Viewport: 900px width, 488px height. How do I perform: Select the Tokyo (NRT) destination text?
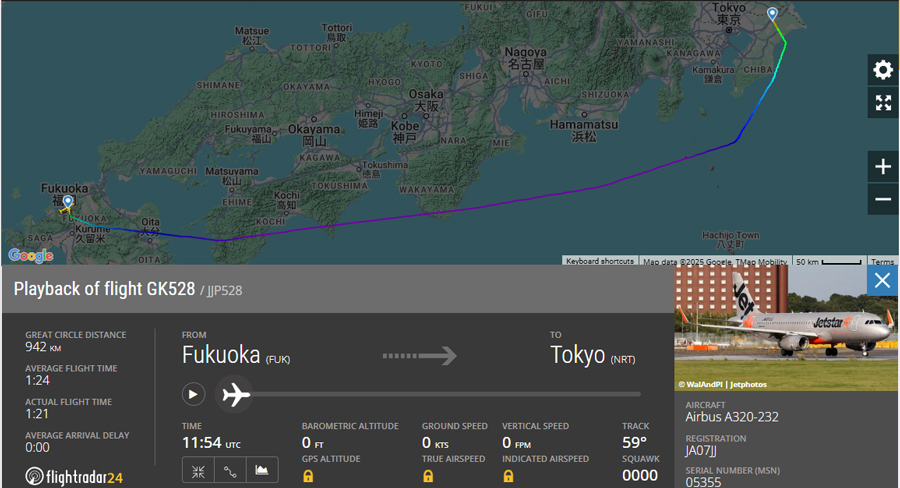[593, 355]
